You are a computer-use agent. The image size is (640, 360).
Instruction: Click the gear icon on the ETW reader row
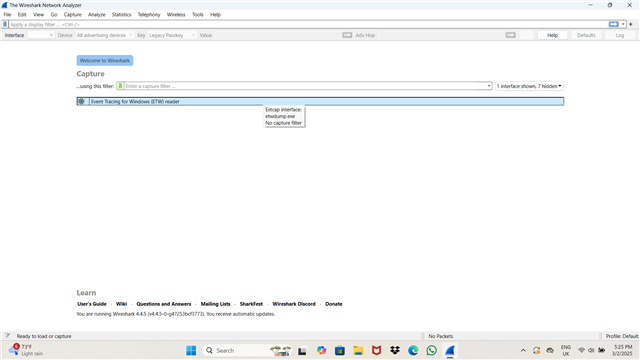tap(82, 101)
